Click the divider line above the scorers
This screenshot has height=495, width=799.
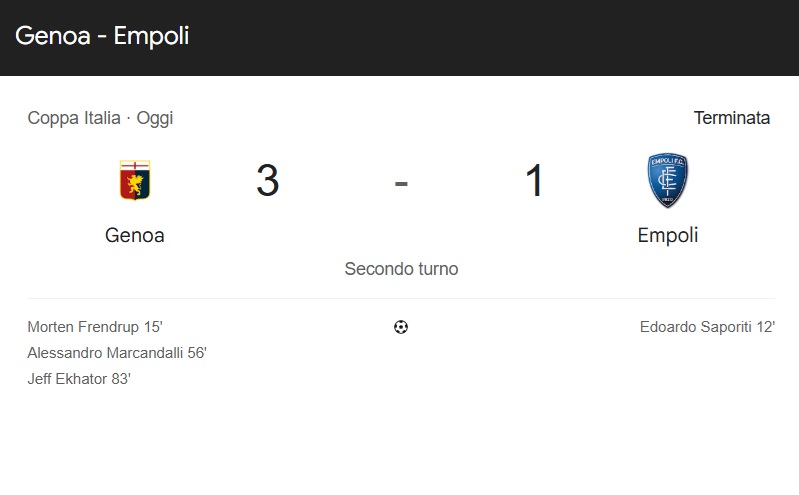tap(401, 298)
